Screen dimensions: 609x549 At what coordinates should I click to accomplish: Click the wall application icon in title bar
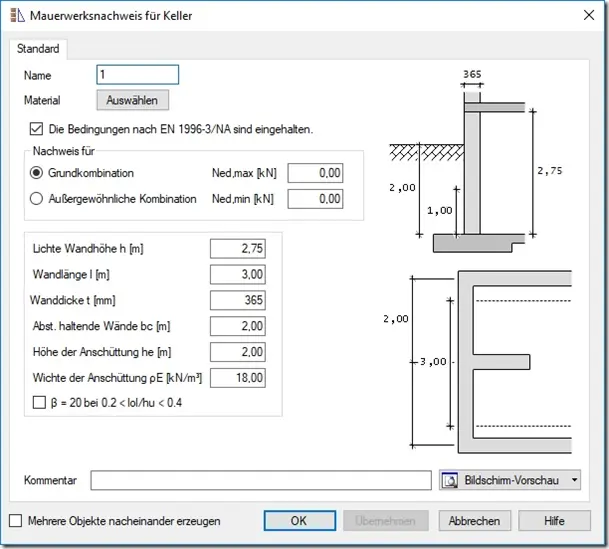[17, 16]
